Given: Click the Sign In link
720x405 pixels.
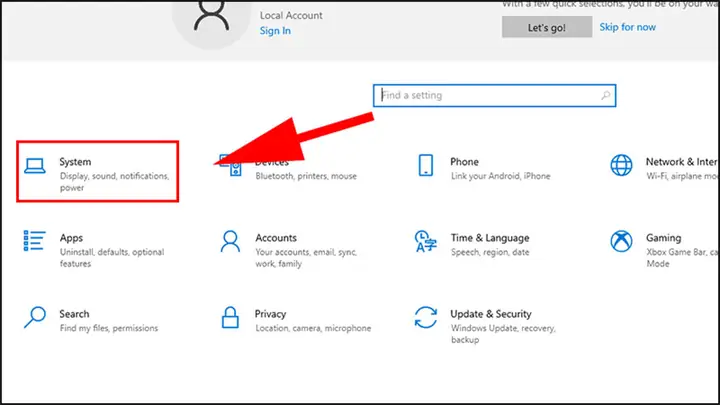Looking at the screenshot, I should coord(275,31).
